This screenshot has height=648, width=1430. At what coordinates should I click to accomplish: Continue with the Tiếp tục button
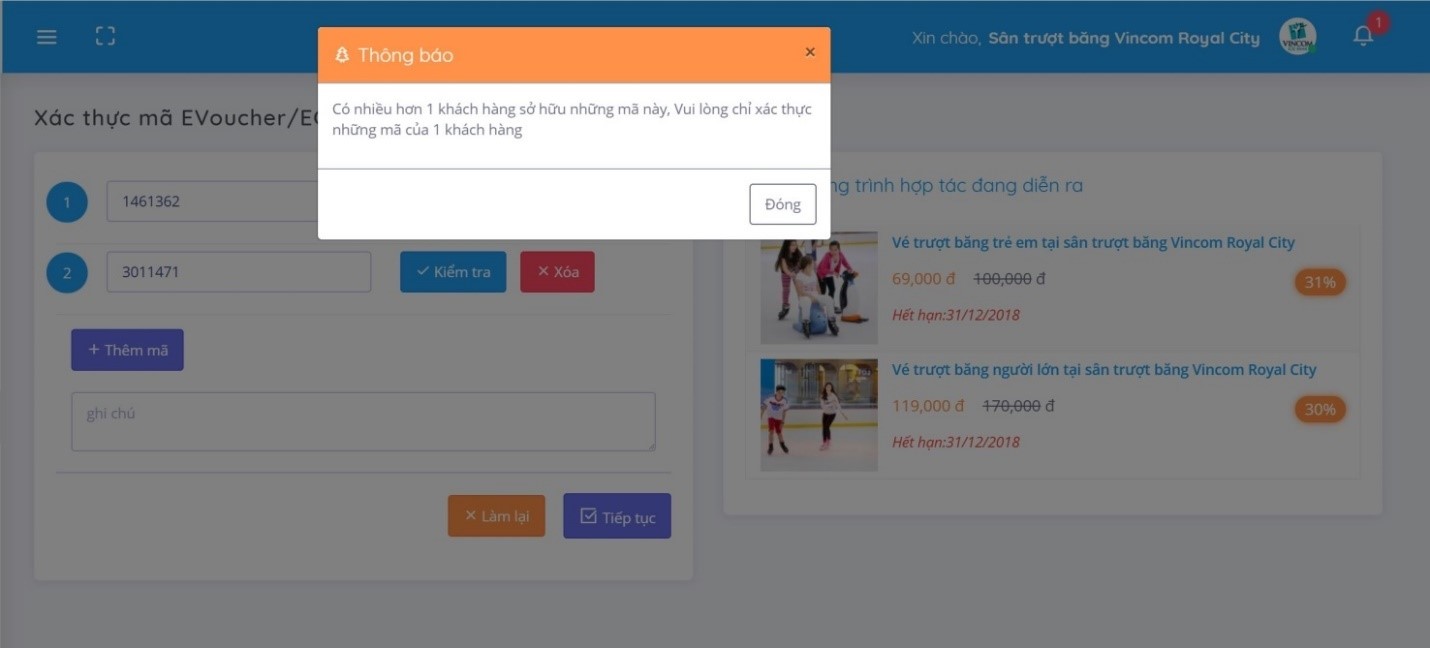click(x=617, y=516)
